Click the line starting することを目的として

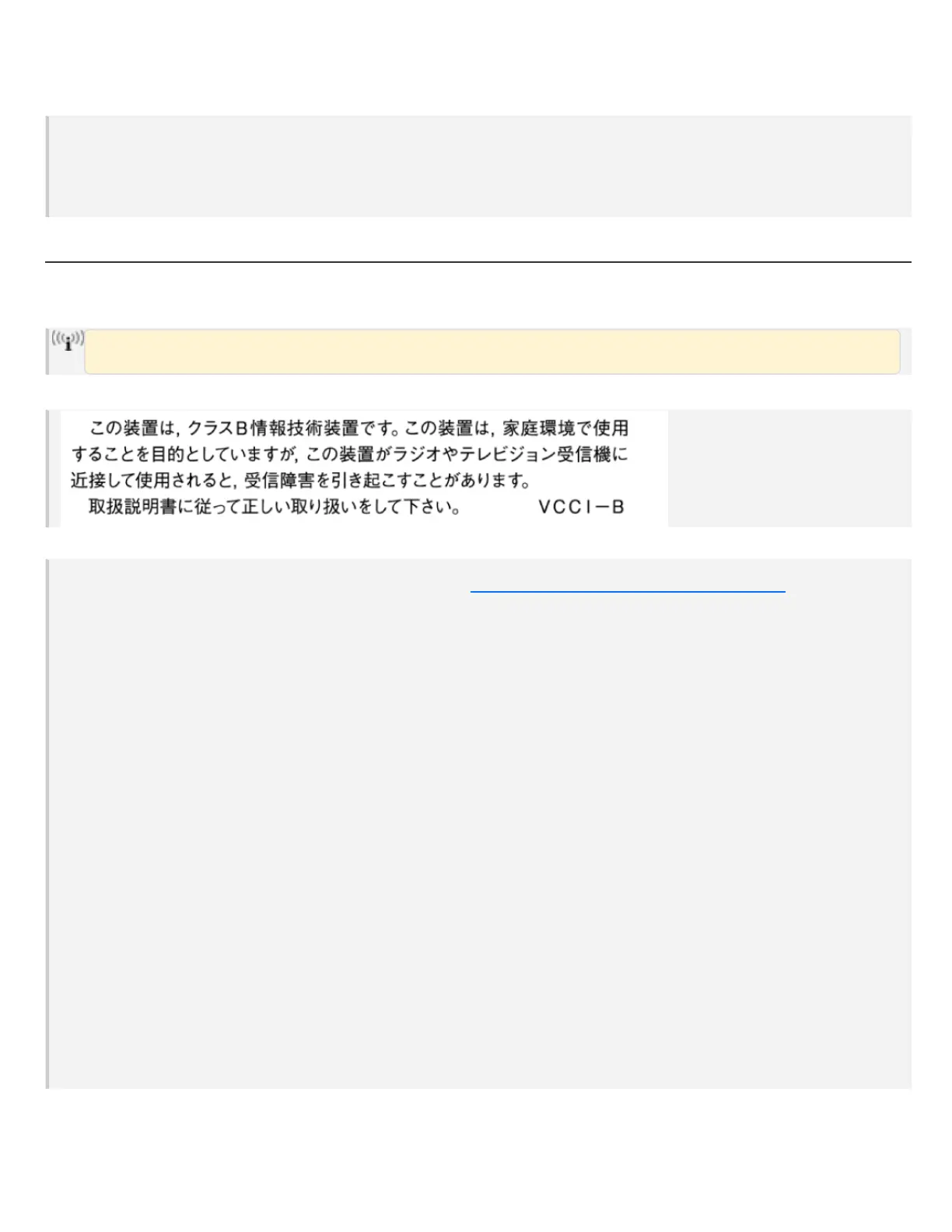point(349,454)
